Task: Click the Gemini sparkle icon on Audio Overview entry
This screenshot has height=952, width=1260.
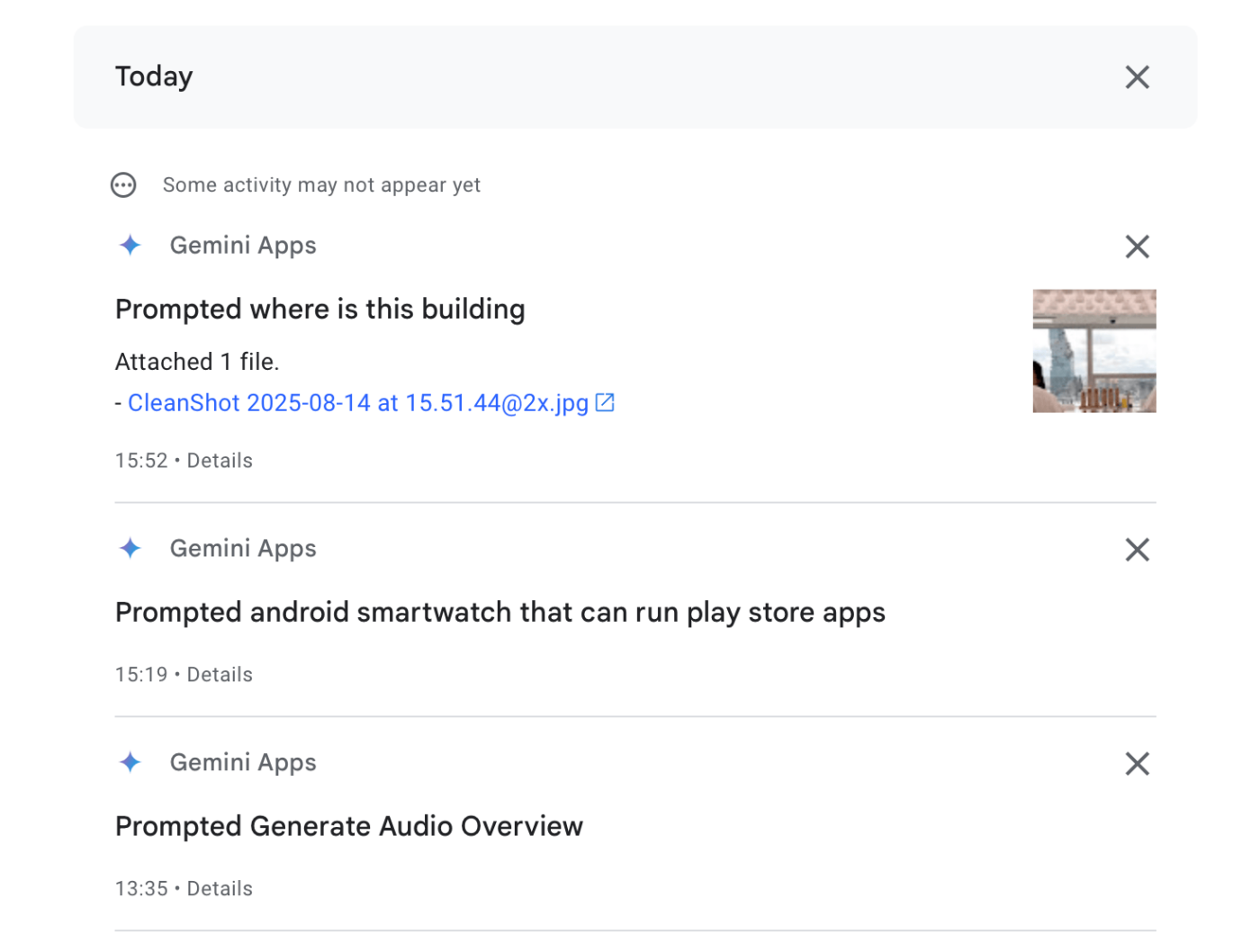Action: [130, 762]
